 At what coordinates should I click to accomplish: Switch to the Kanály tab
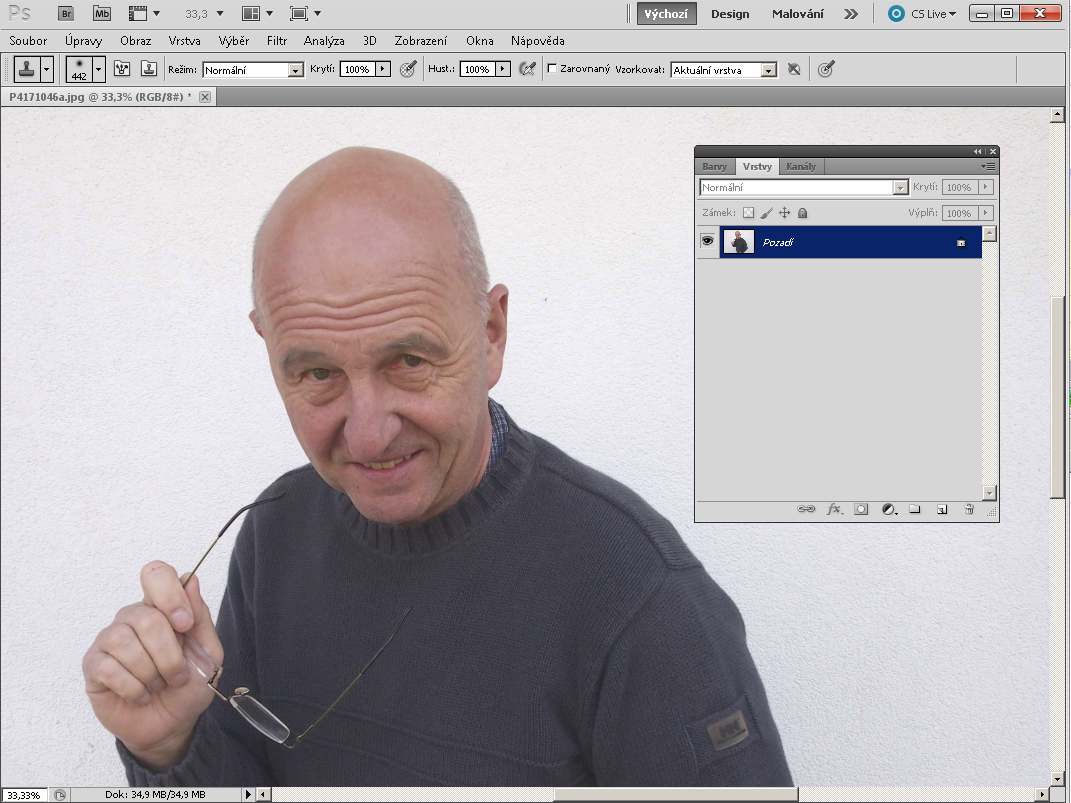click(x=800, y=166)
